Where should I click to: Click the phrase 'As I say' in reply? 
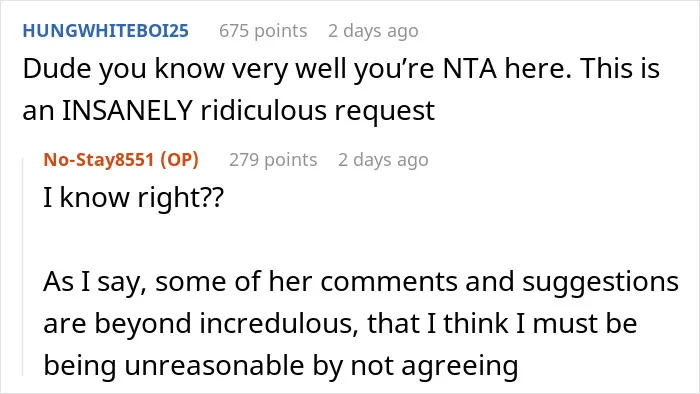tap(95, 283)
